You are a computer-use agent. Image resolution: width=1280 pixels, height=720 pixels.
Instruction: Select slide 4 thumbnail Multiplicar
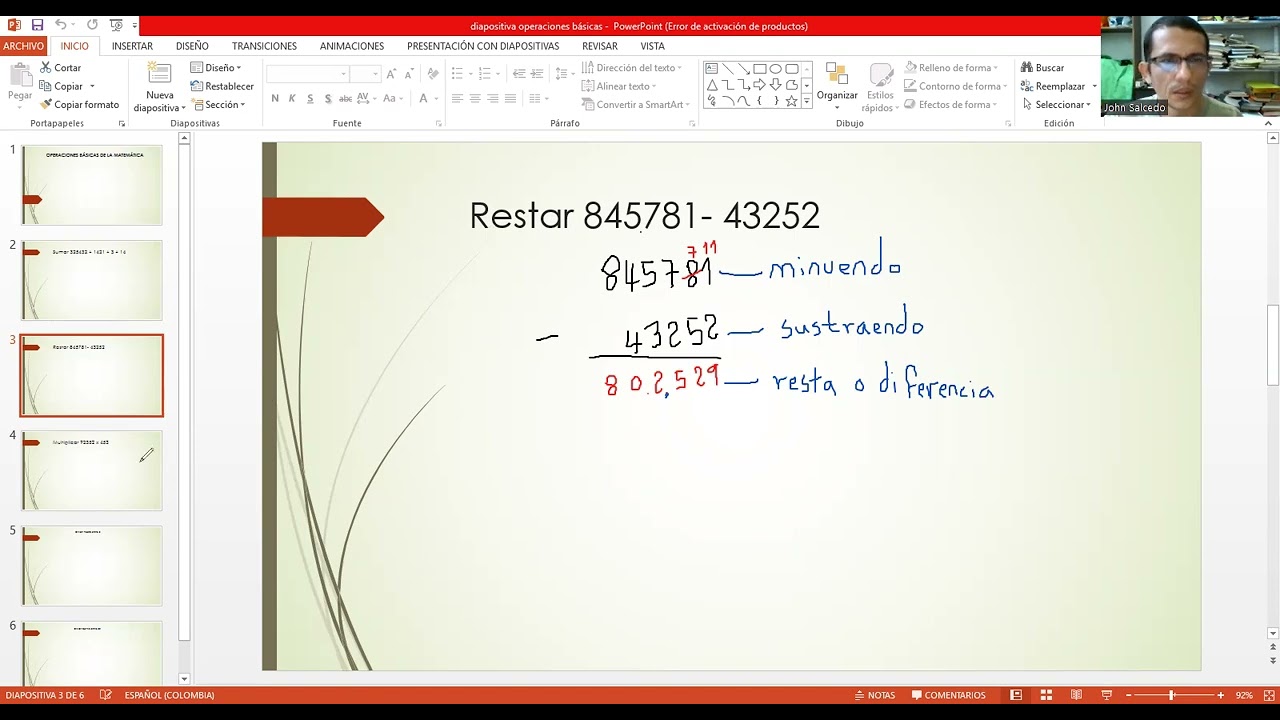tap(92, 470)
